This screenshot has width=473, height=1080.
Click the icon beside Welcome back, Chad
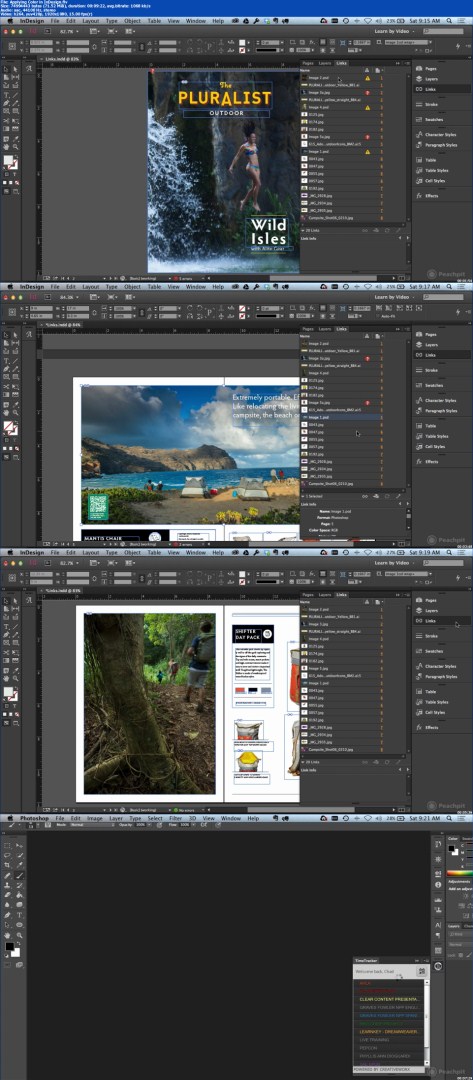421,971
